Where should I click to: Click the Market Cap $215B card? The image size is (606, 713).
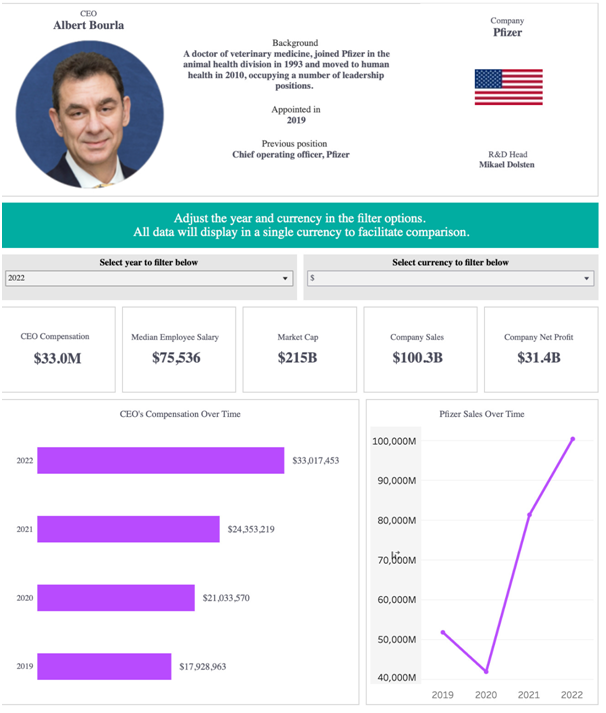pyautogui.click(x=299, y=349)
